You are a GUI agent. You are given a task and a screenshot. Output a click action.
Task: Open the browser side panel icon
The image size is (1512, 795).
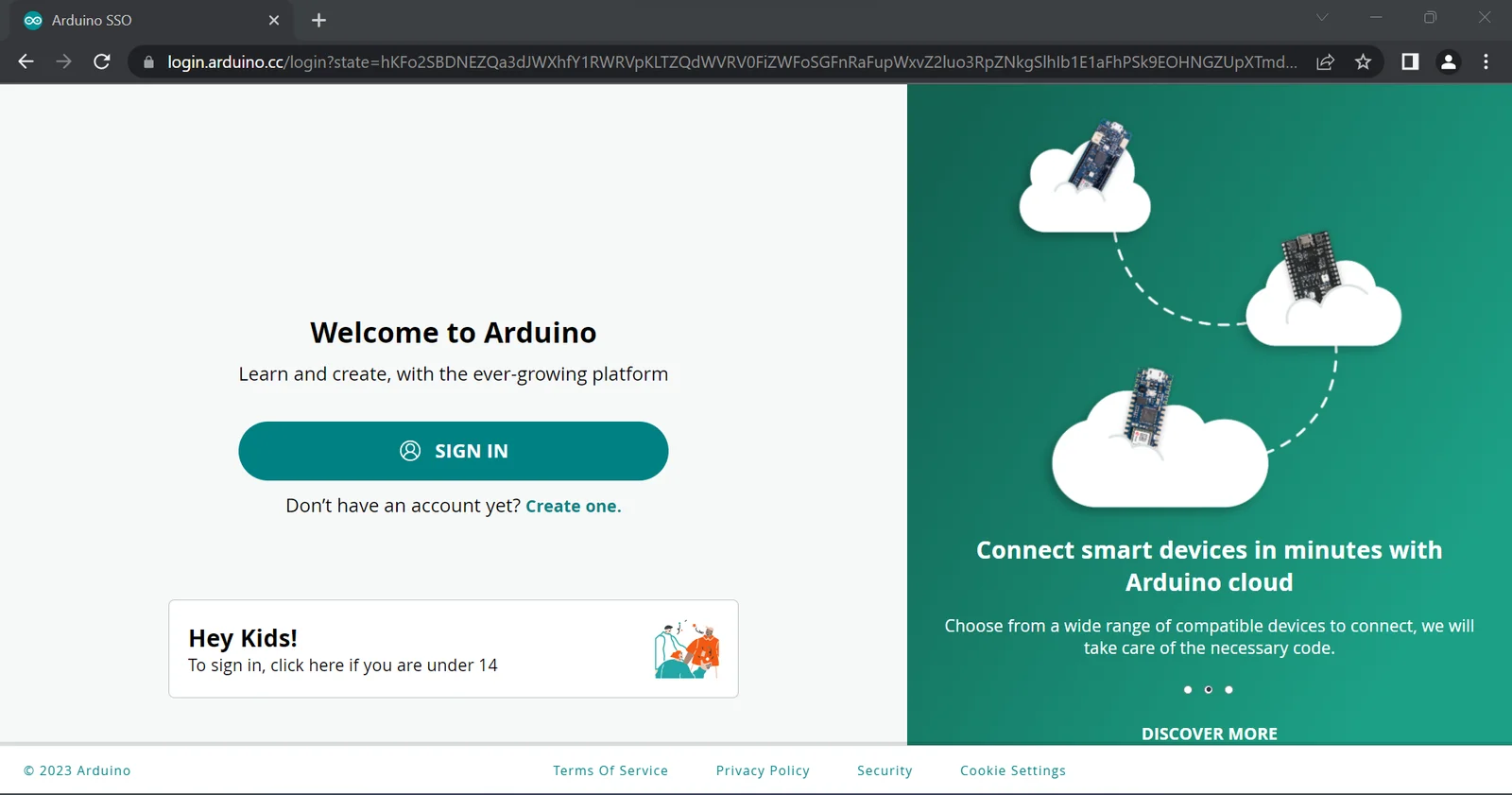pos(1410,61)
